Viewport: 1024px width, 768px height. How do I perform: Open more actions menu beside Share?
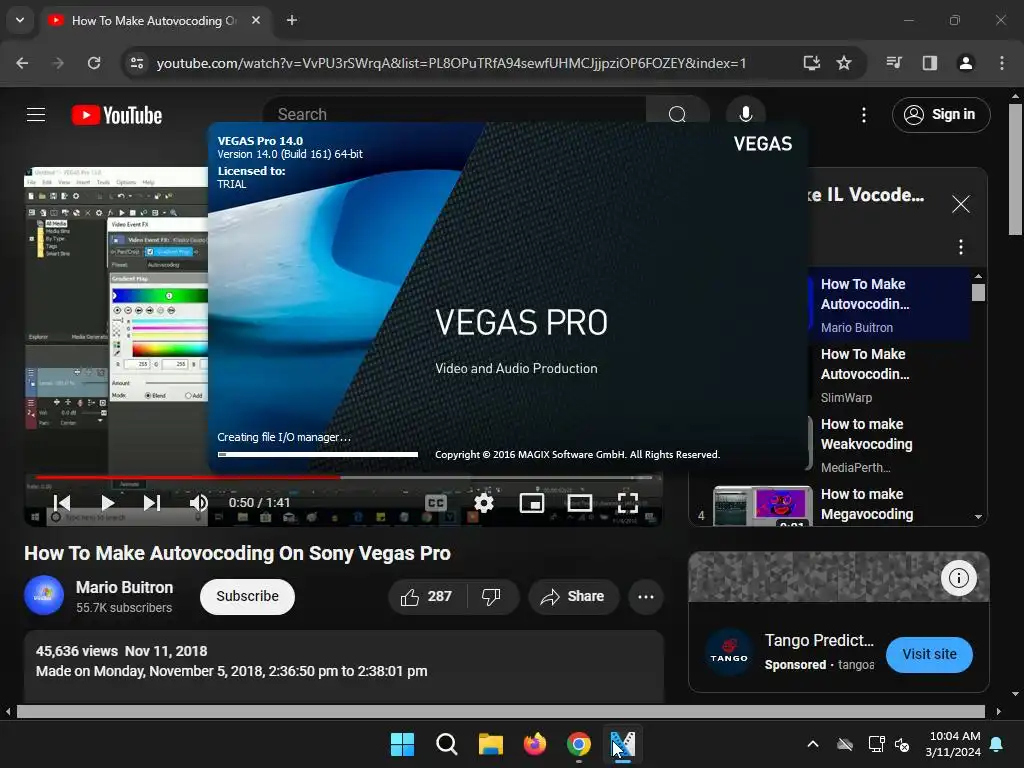pos(646,596)
